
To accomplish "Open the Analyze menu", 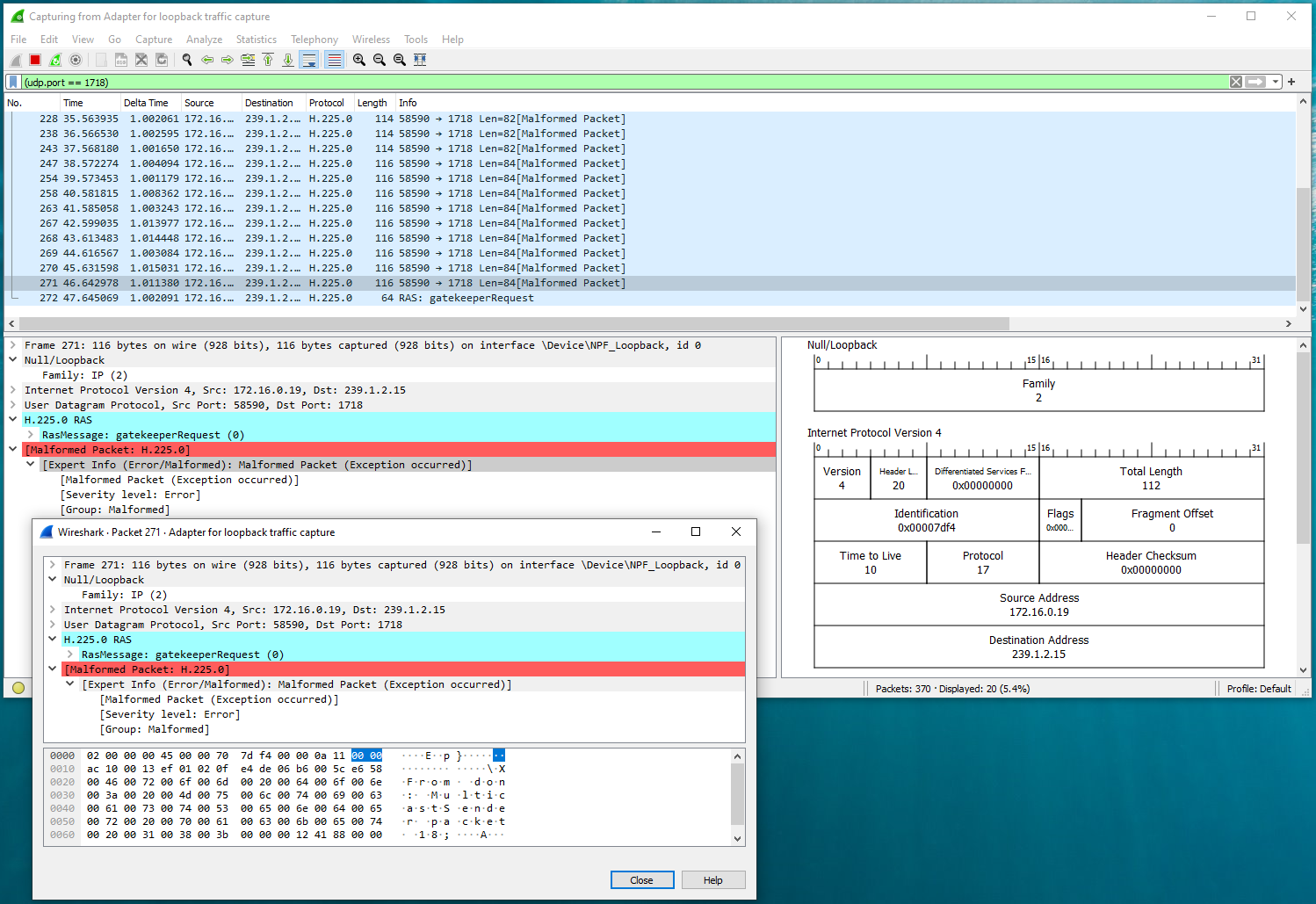I will click(204, 40).
